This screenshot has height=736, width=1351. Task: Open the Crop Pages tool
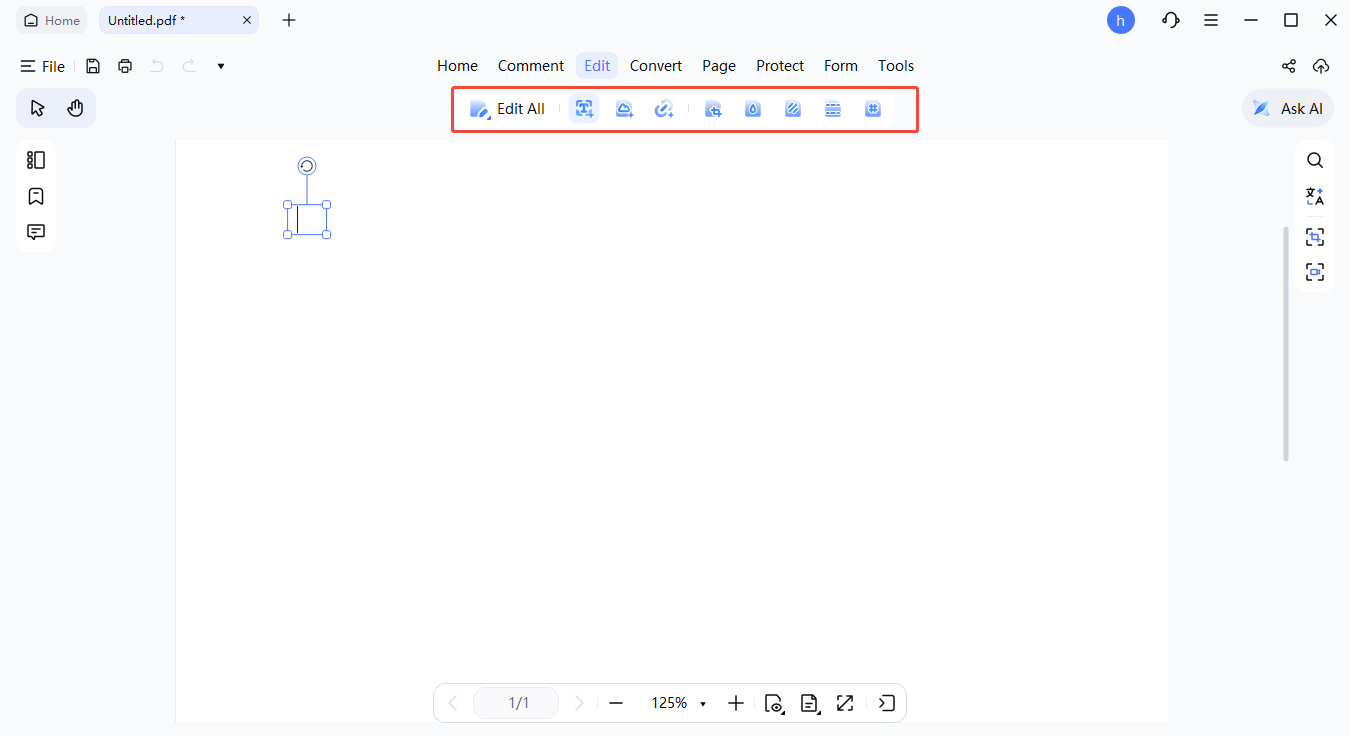pos(713,108)
